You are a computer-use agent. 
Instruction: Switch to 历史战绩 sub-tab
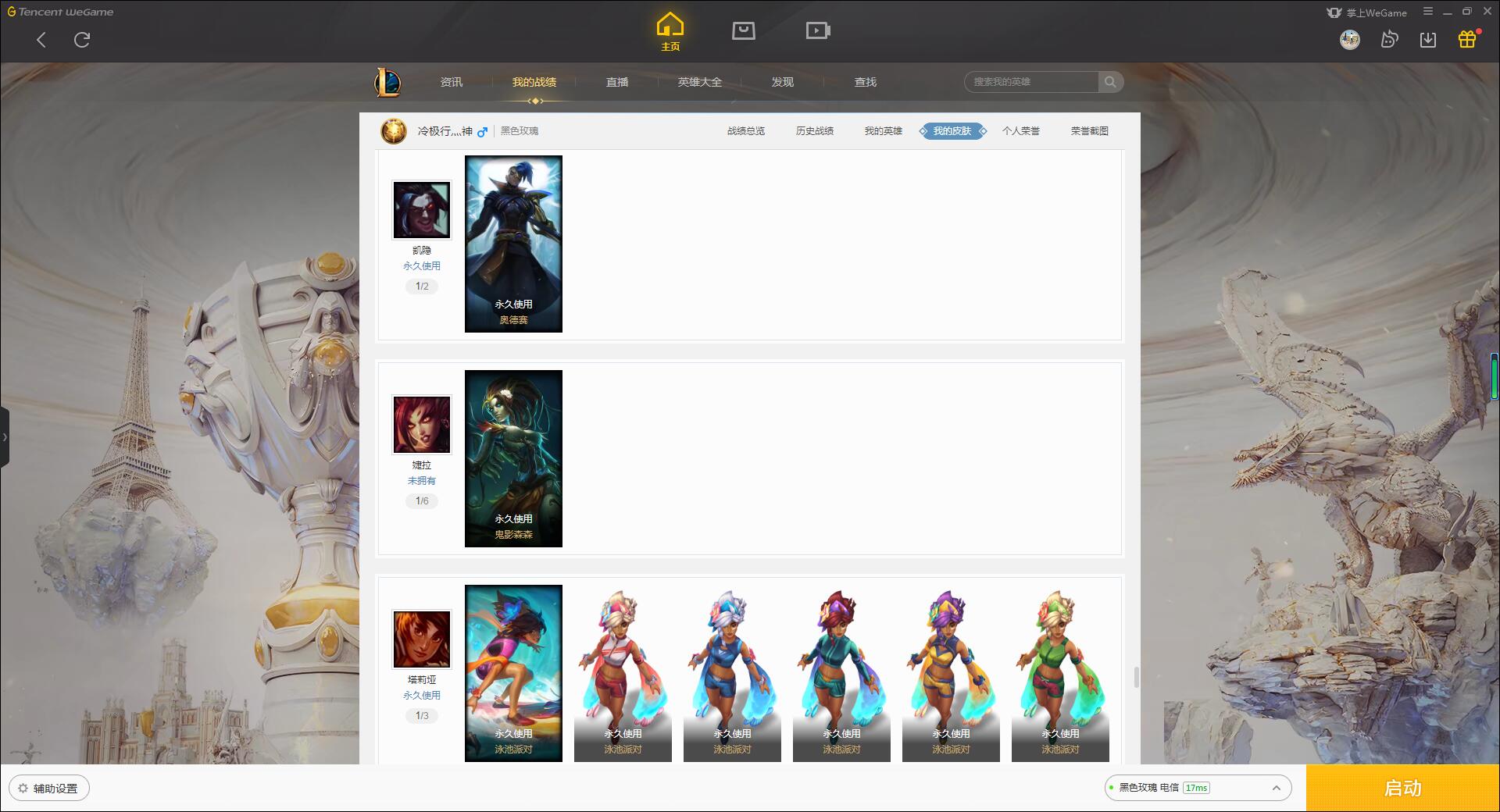coord(815,131)
